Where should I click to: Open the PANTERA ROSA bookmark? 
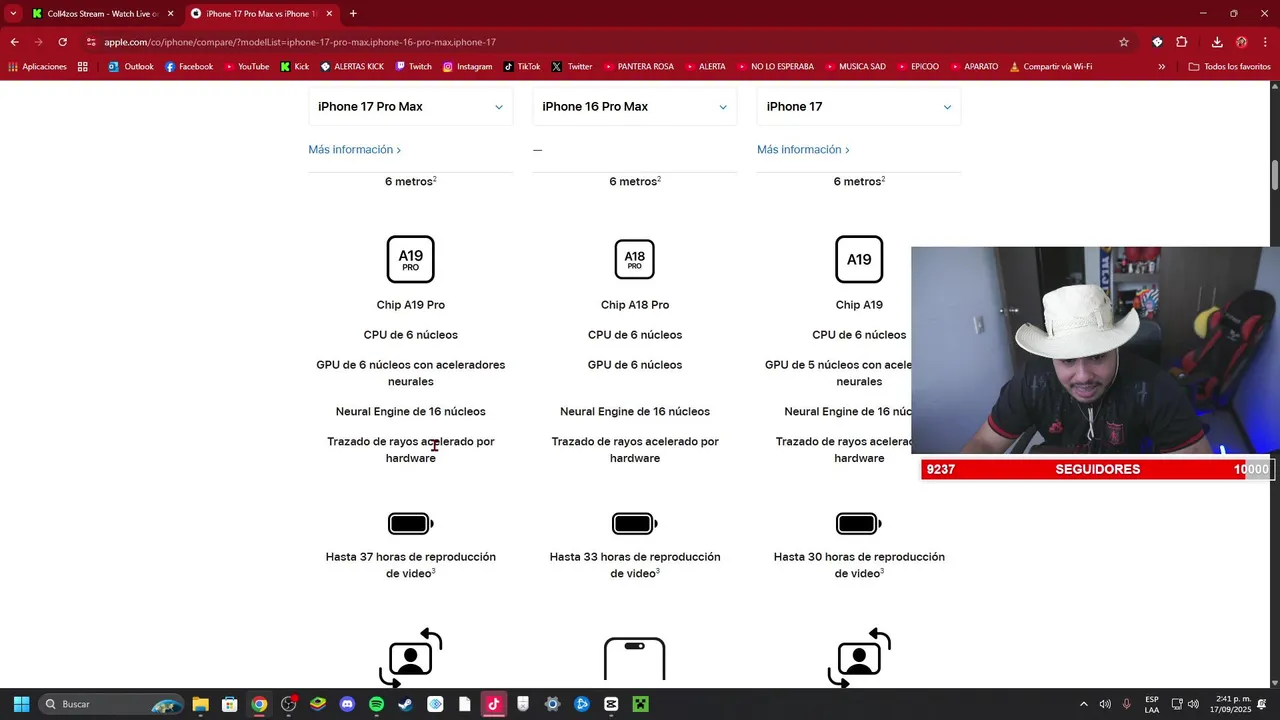coord(638,67)
